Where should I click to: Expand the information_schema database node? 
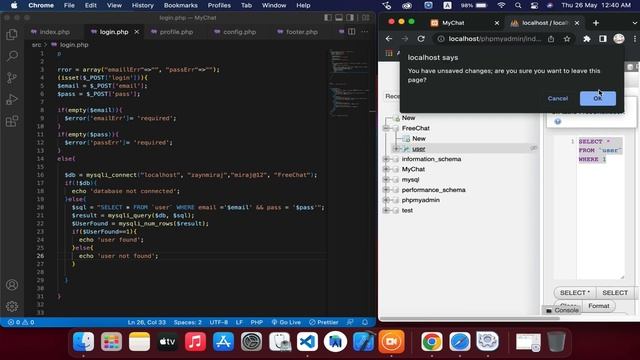coord(386,159)
